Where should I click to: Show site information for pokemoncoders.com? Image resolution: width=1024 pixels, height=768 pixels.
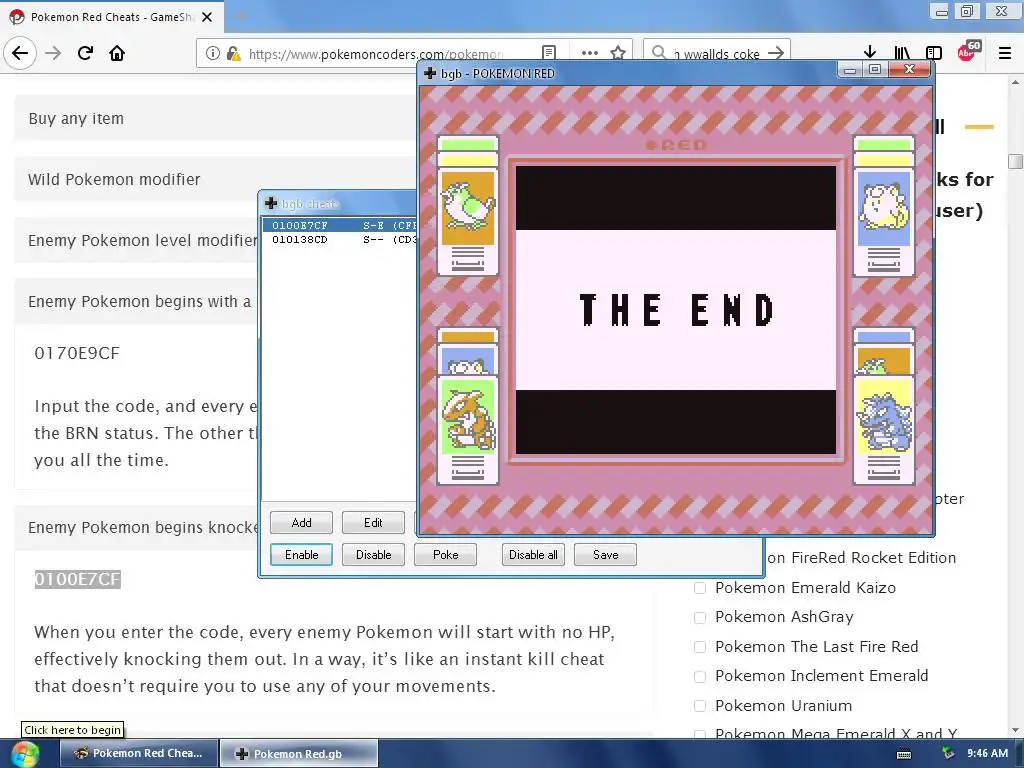213,53
